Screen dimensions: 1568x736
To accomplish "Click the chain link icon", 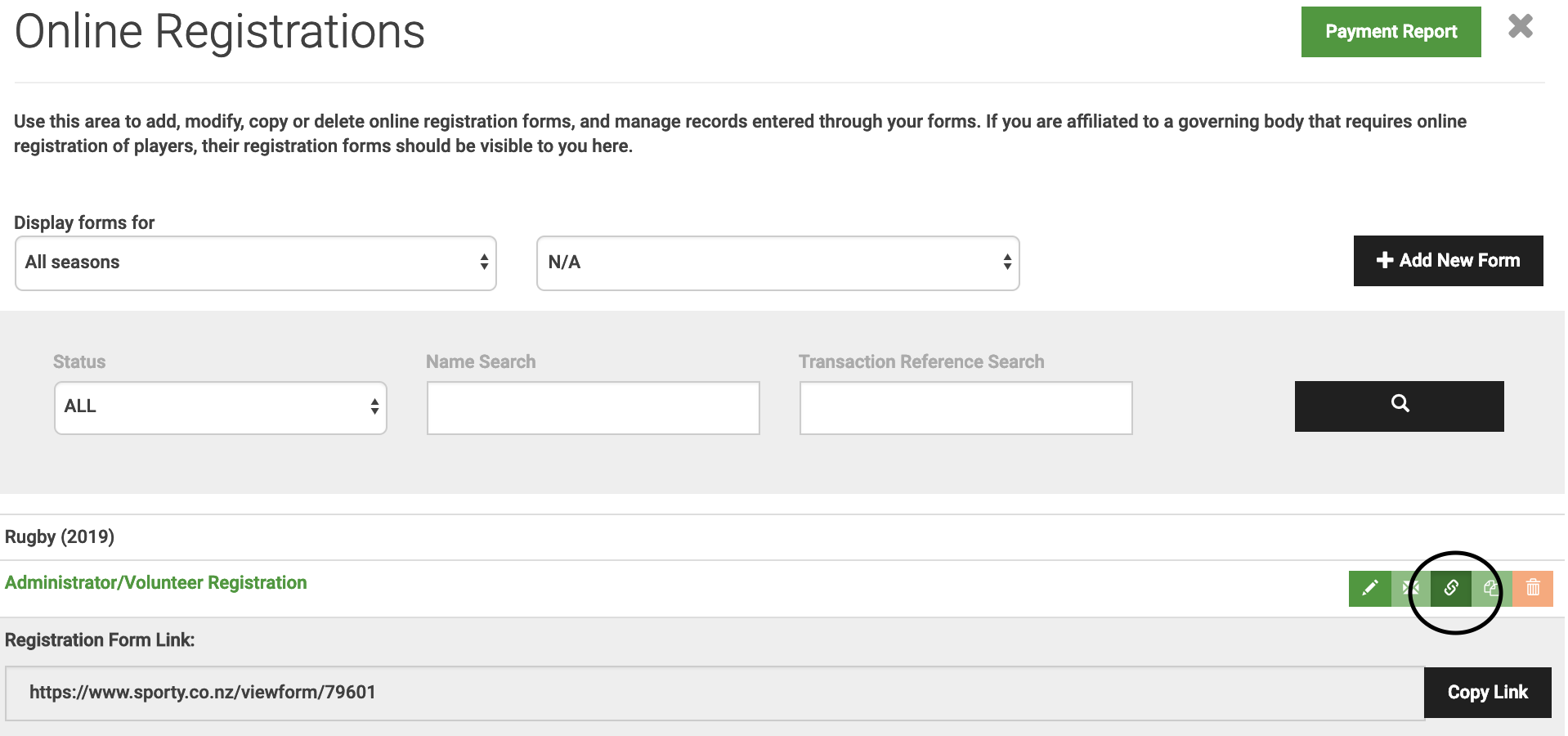I will (1451, 588).
